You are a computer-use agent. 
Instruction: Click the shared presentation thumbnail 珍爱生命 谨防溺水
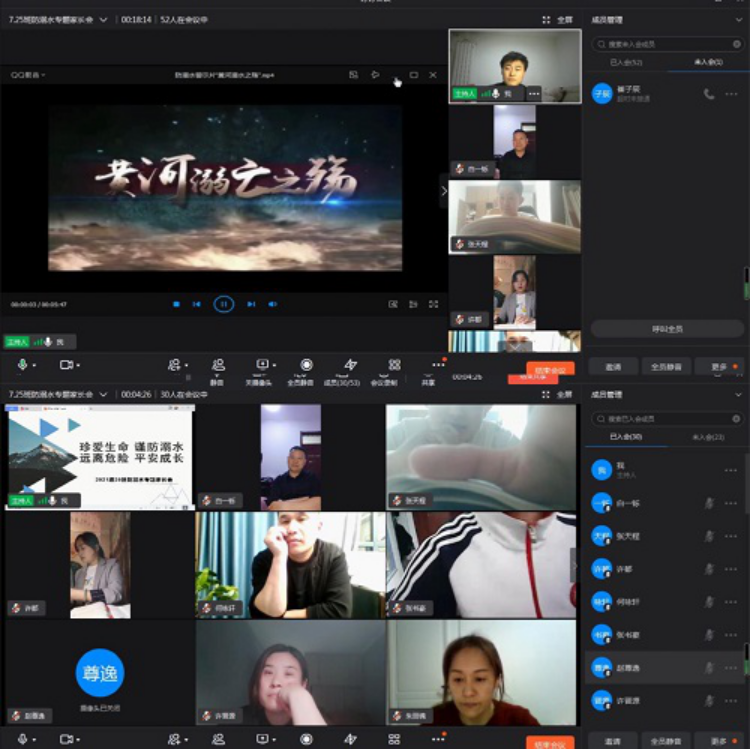(100, 457)
